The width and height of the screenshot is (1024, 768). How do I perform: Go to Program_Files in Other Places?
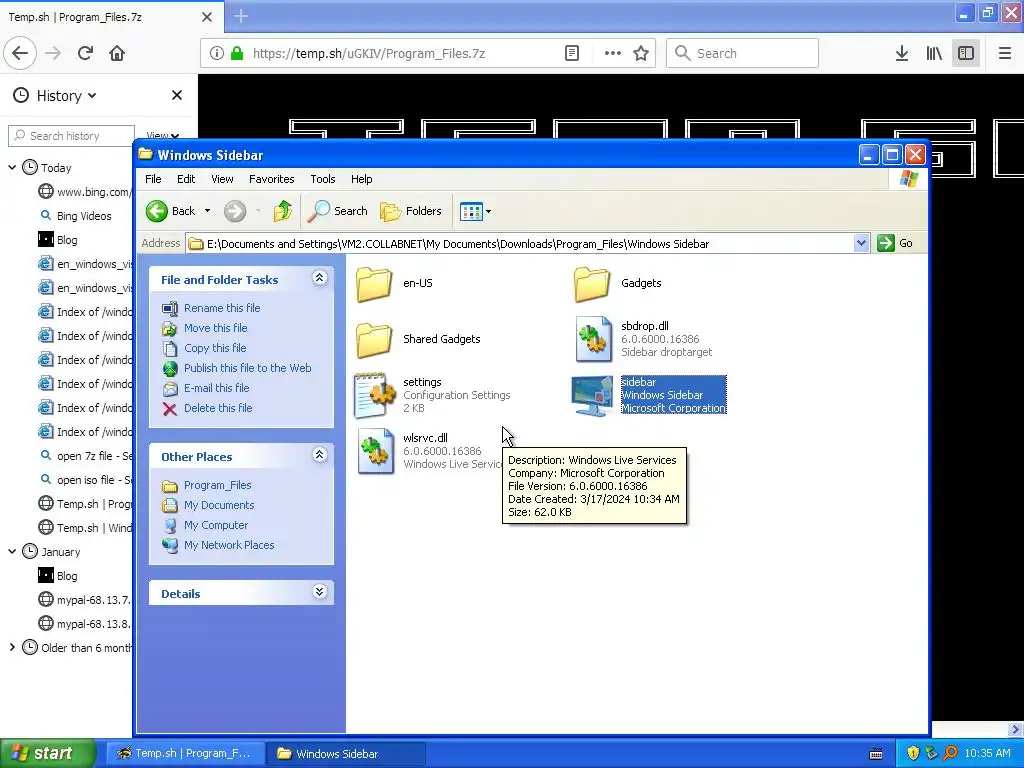(217, 485)
